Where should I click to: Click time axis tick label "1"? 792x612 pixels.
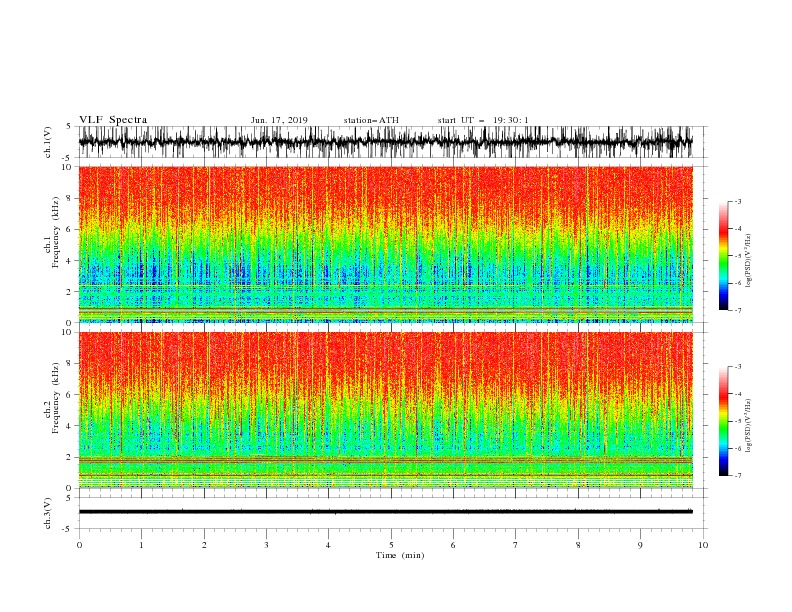[x=141, y=545]
